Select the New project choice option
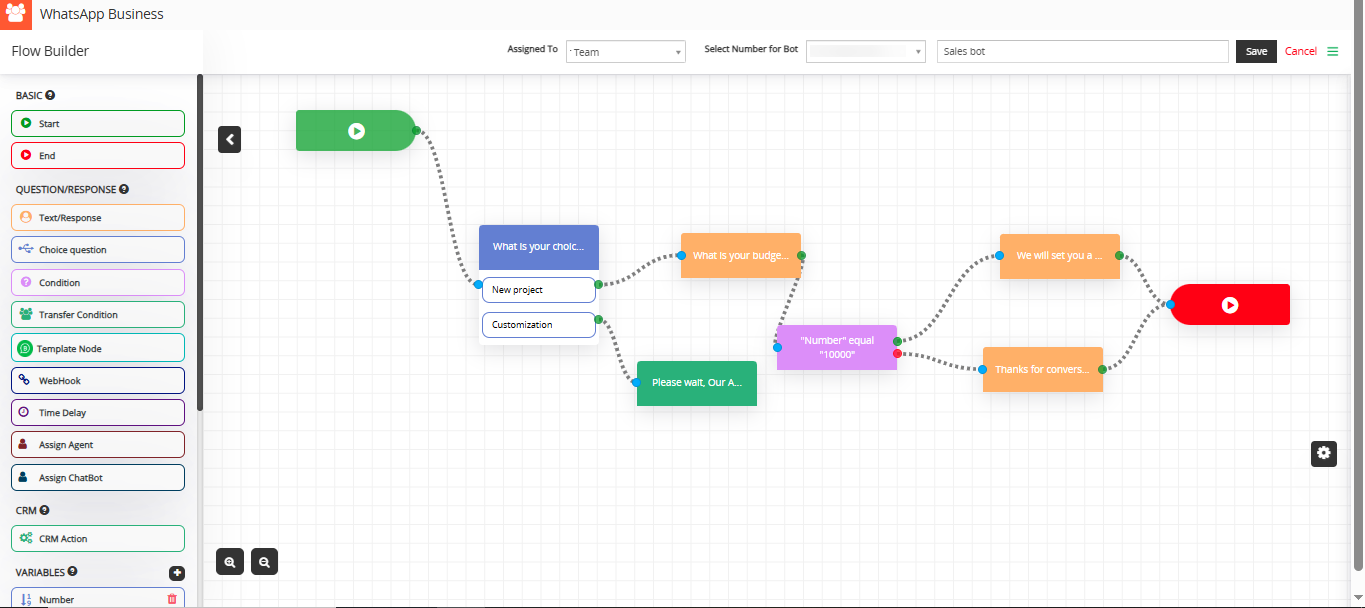 pyautogui.click(x=538, y=290)
